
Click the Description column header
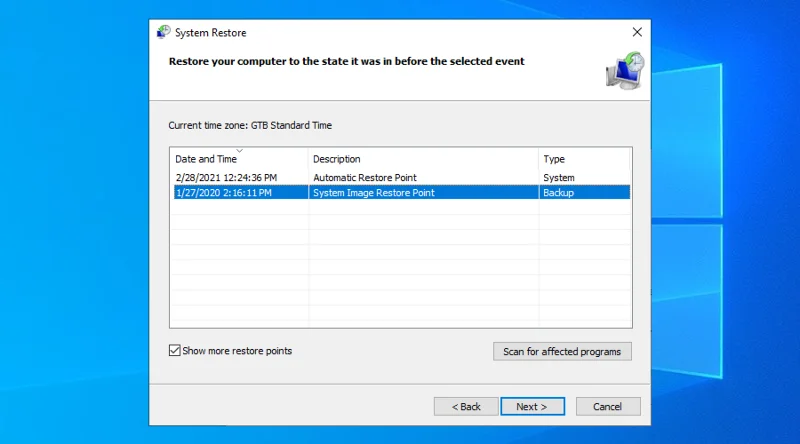pos(423,159)
